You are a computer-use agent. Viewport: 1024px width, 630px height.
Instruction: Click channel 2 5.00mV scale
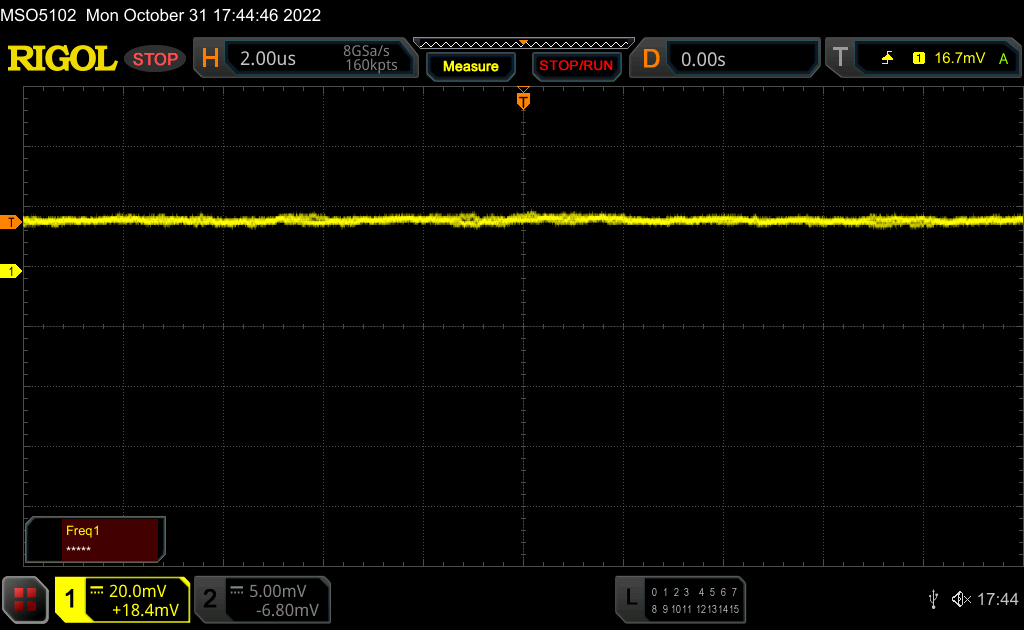coord(278,591)
